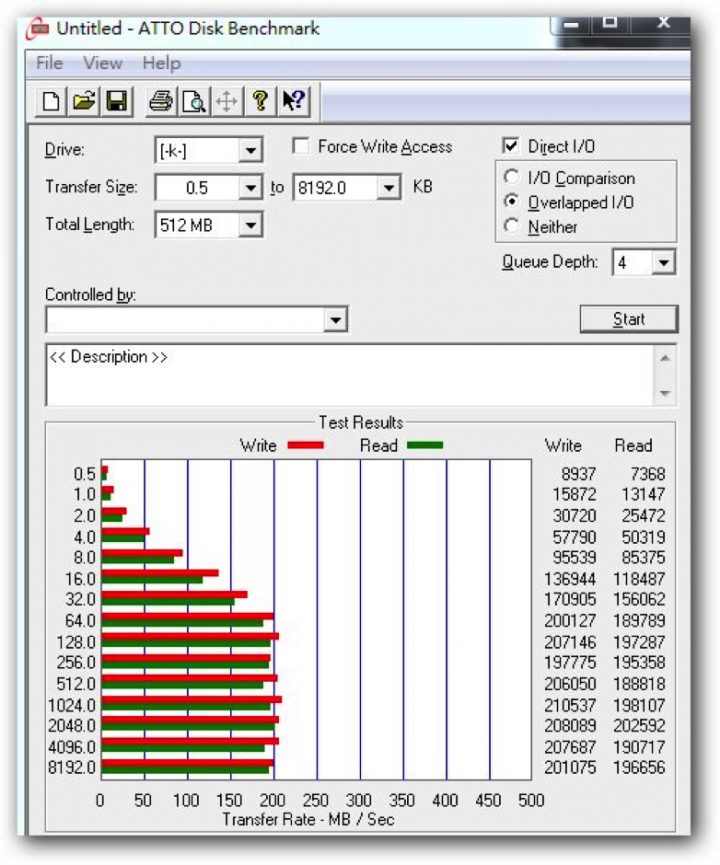Click the context help arrow-question icon

[x=293, y=102]
